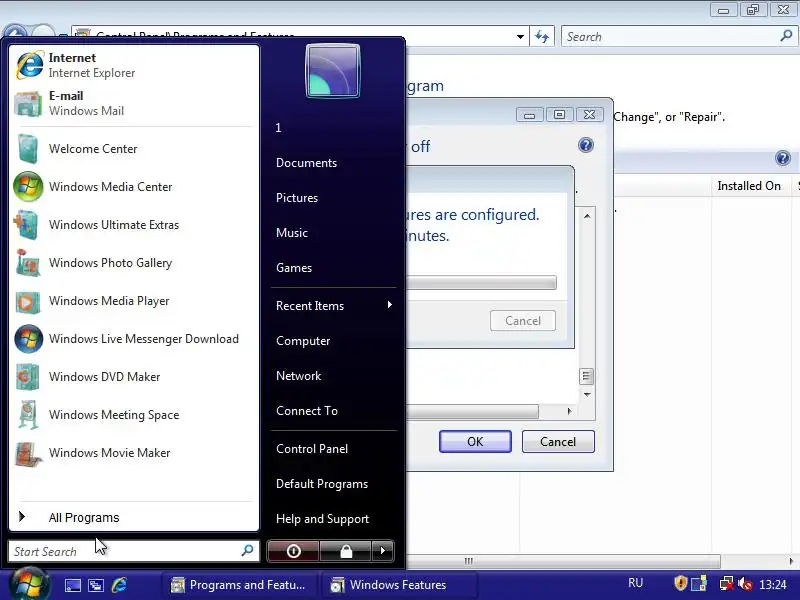Open Music folder link
Image resolution: width=800 pixels, height=600 pixels.
pos(292,233)
